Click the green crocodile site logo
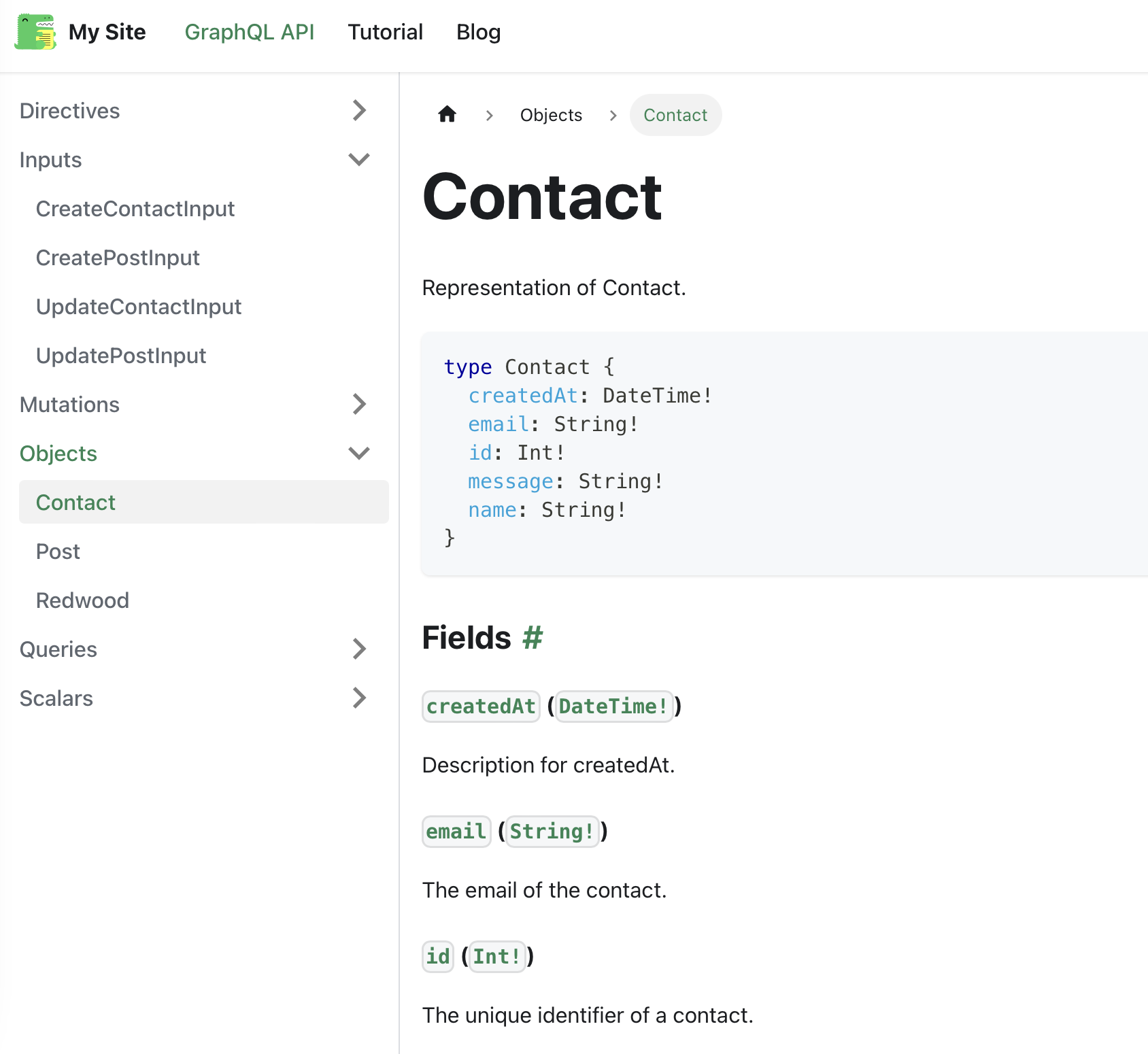 (35, 32)
